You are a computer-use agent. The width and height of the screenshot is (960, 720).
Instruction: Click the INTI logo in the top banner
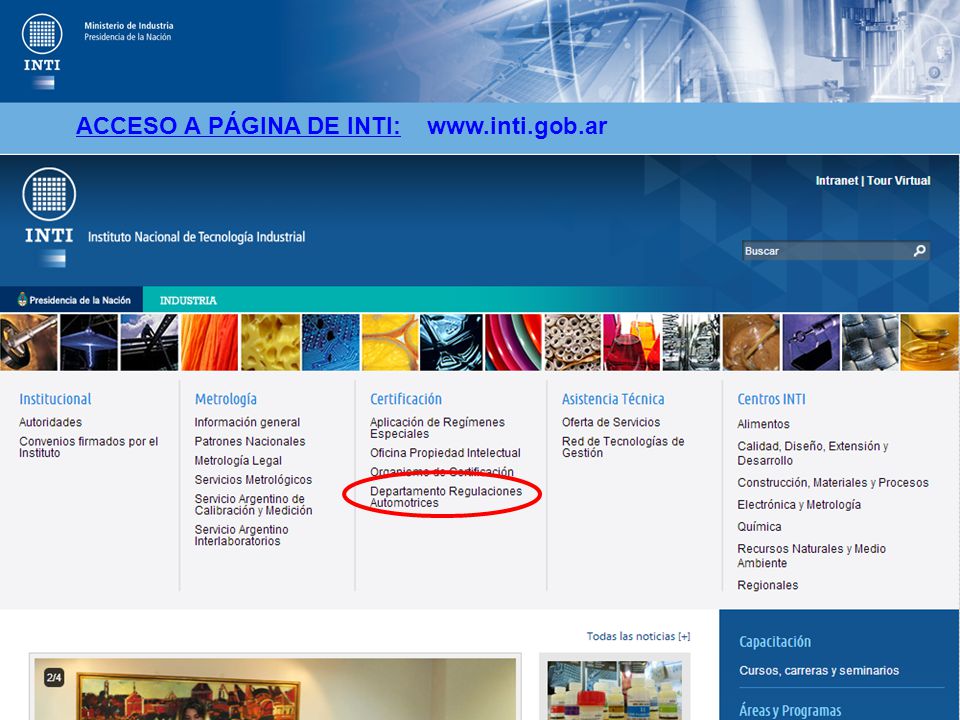coord(42,51)
